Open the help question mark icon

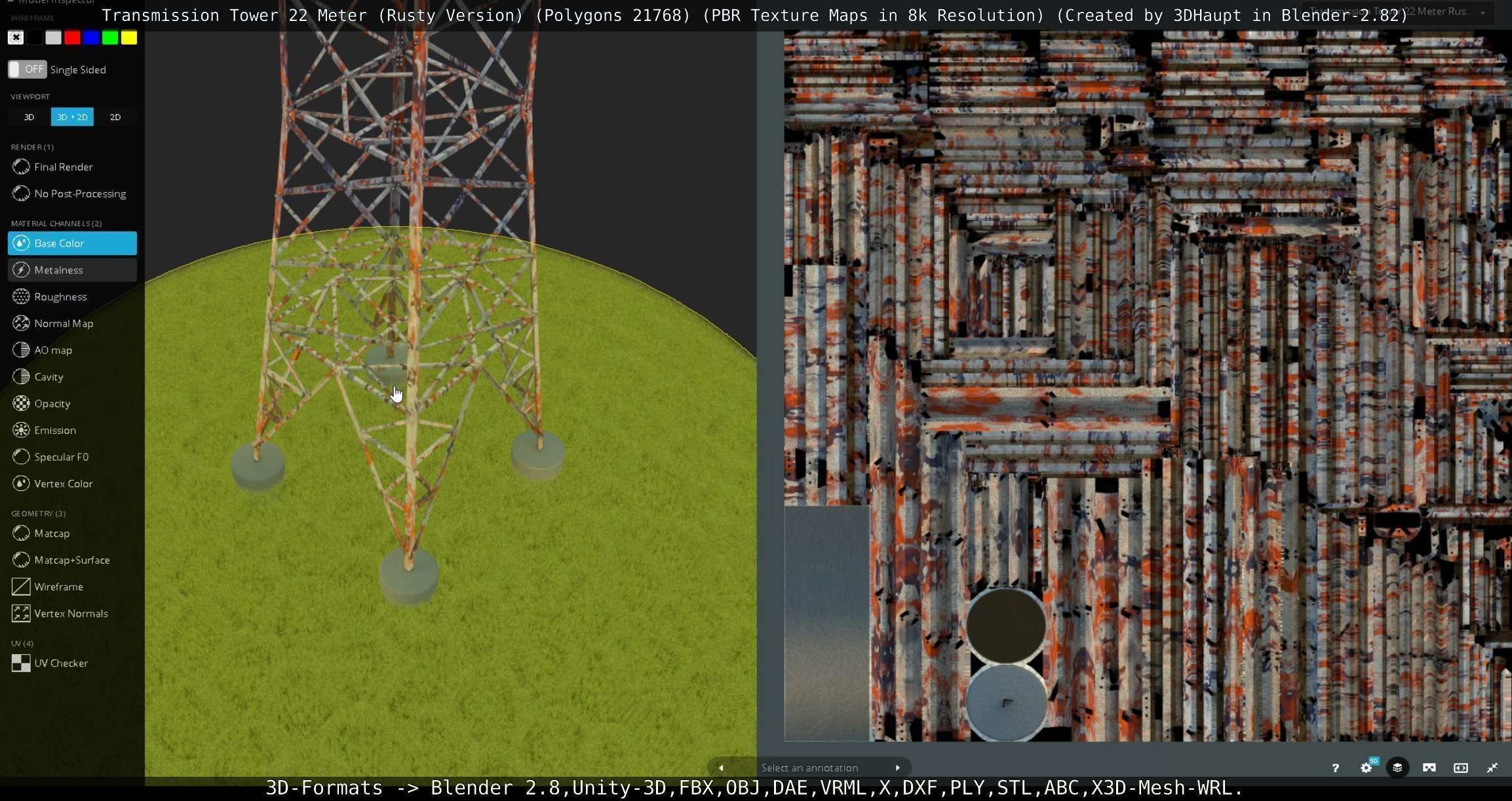click(x=1335, y=768)
